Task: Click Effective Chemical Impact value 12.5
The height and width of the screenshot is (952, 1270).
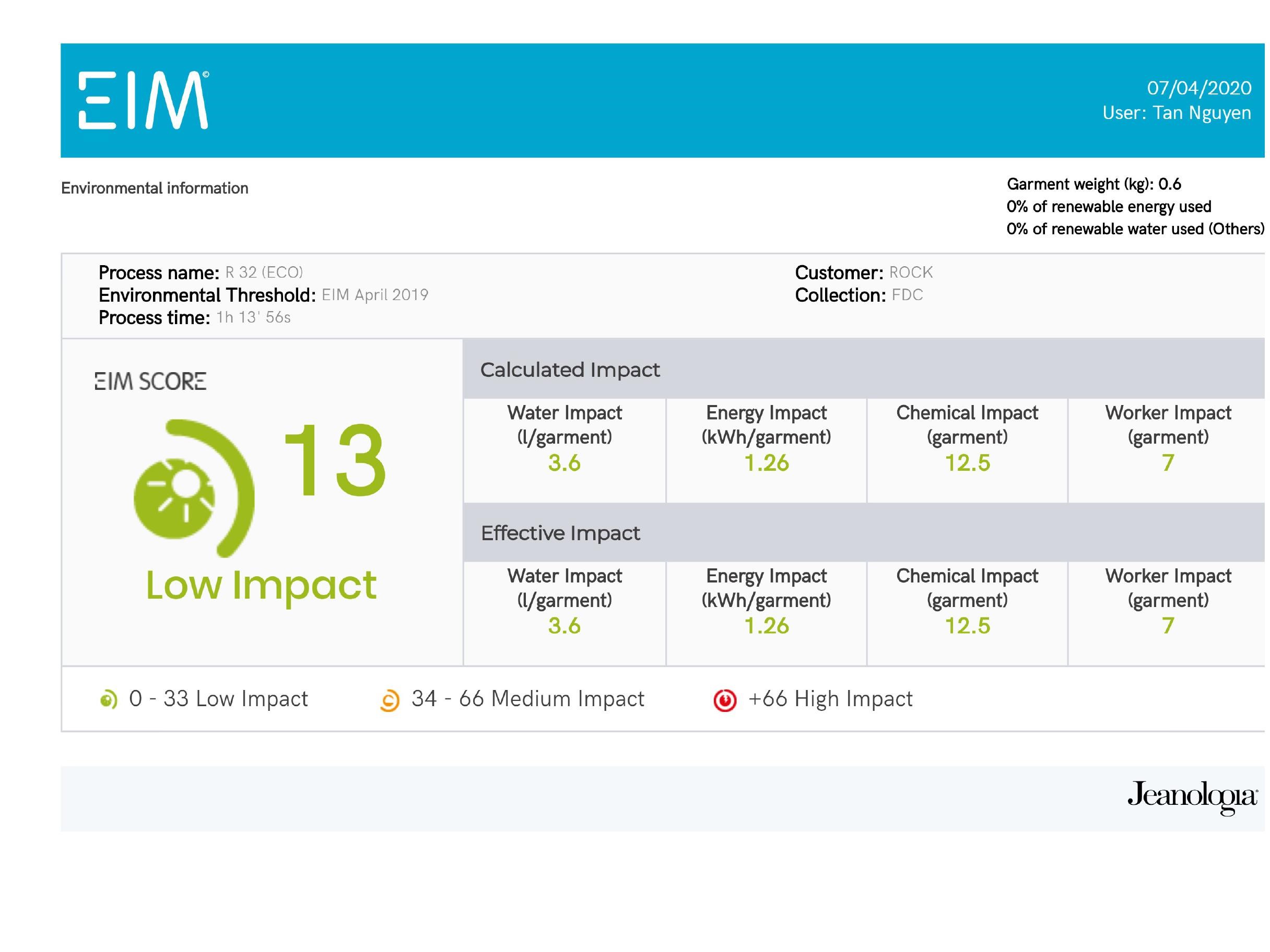Action: click(x=968, y=626)
